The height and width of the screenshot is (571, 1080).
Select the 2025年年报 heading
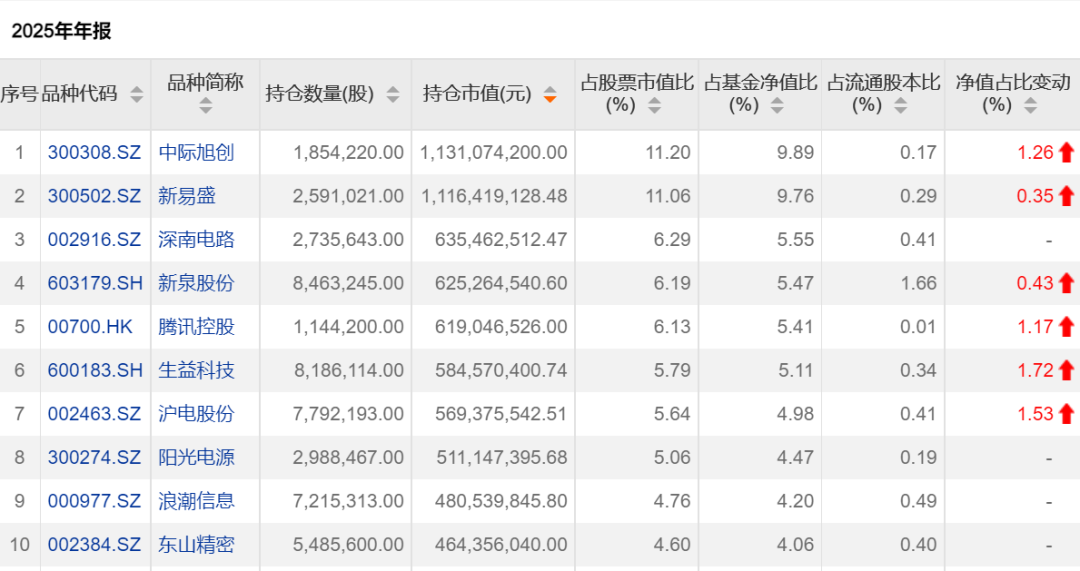[61, 31]
